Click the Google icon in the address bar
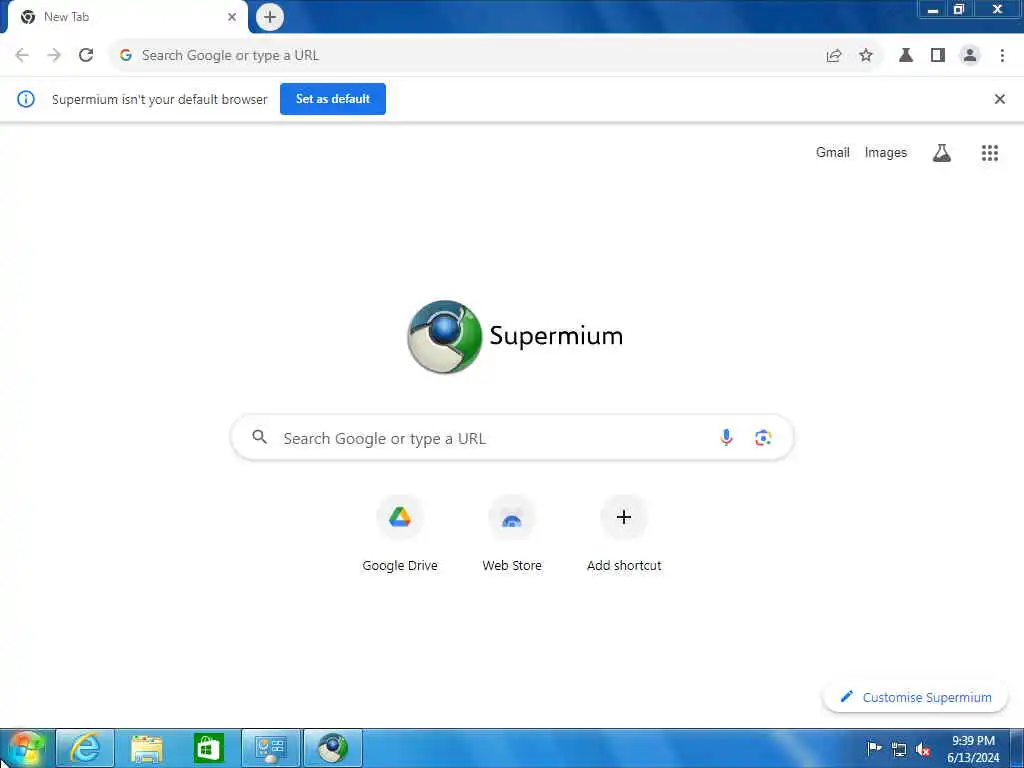Image resolution: width=1024 pixels, height=768 pixels. (x=126, y=56)
